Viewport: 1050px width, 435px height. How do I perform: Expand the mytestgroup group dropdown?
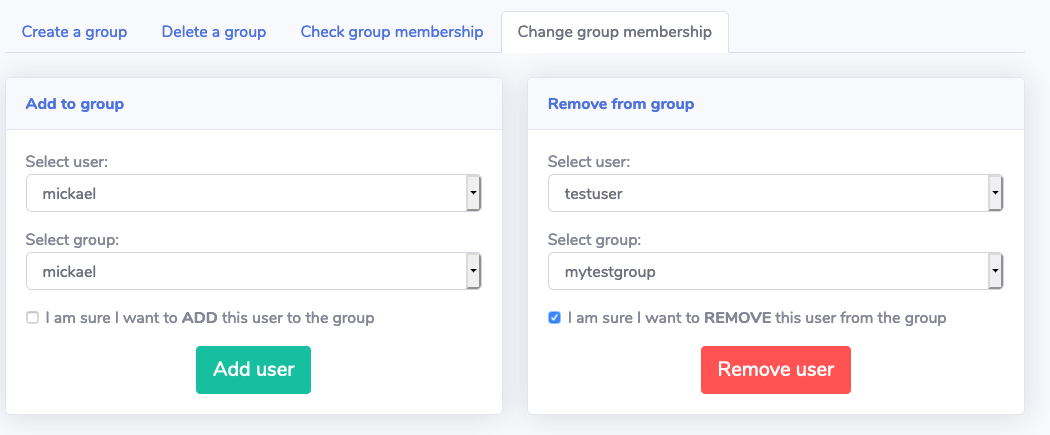pyautogui.click(x=775, y=271)
